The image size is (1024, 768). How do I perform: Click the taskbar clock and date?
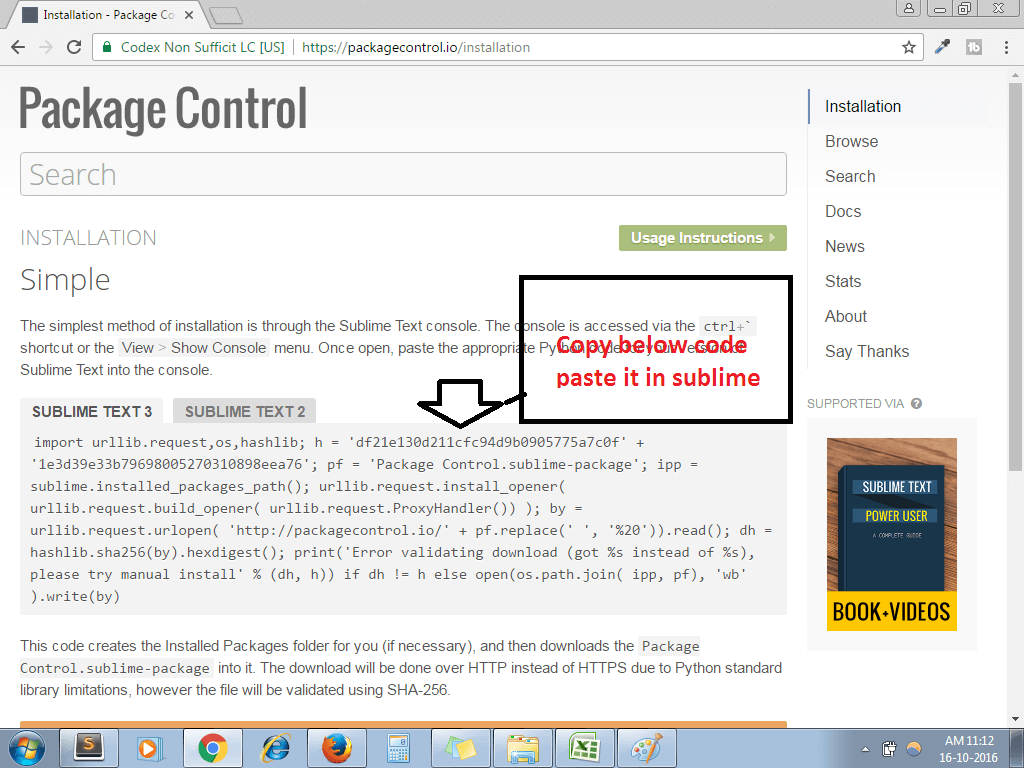click(x=968, y=749)
